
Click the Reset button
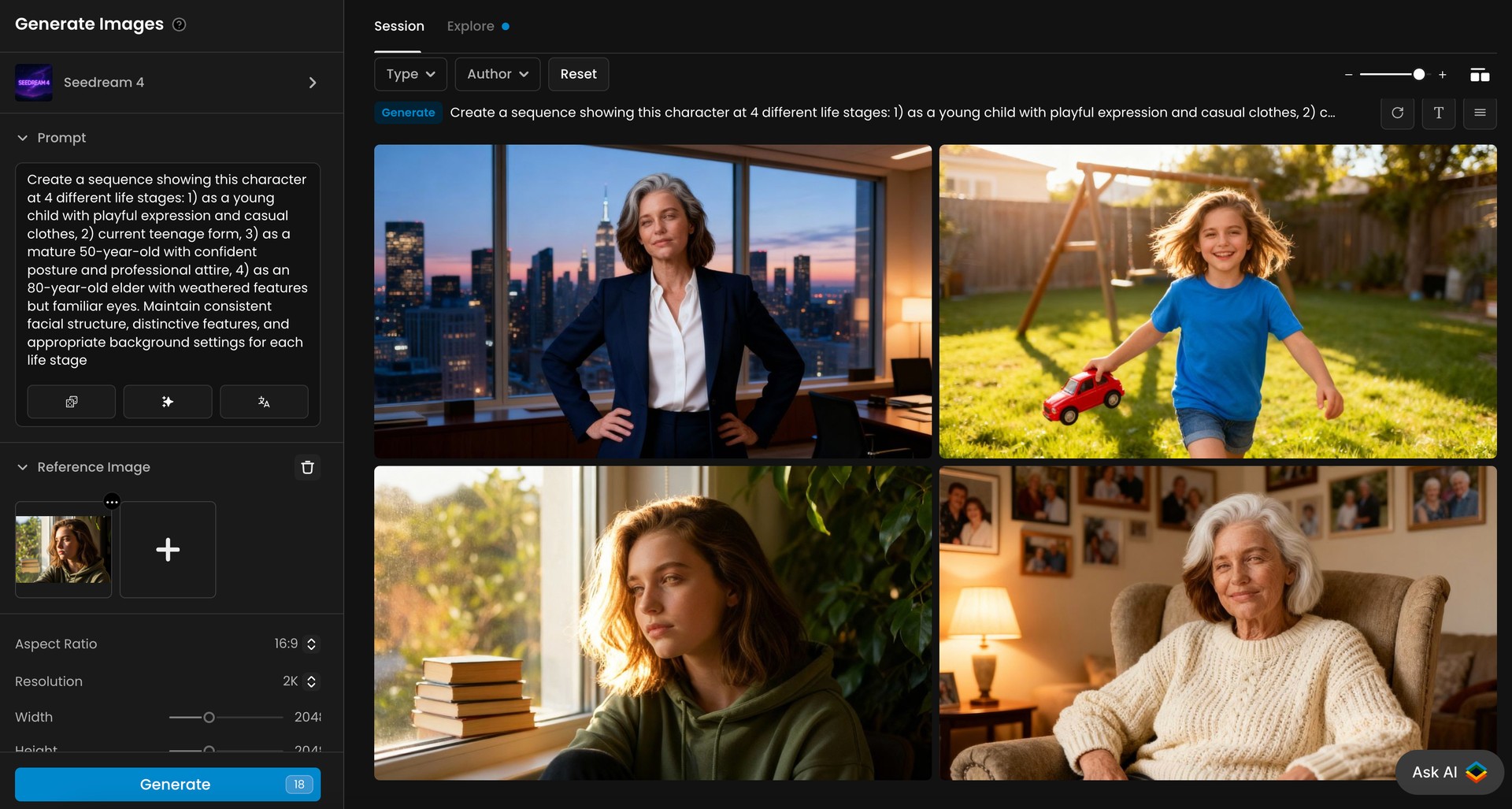pos(579,74)
